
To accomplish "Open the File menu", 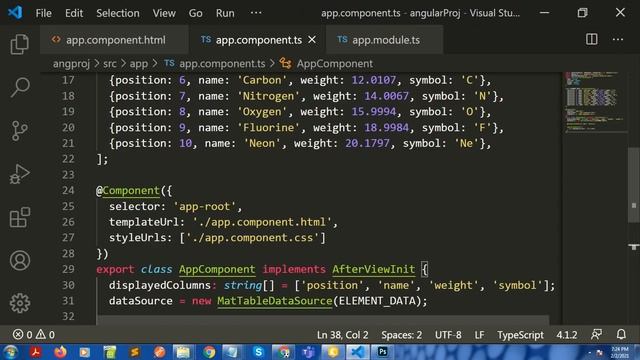I will tap(43, 13).
